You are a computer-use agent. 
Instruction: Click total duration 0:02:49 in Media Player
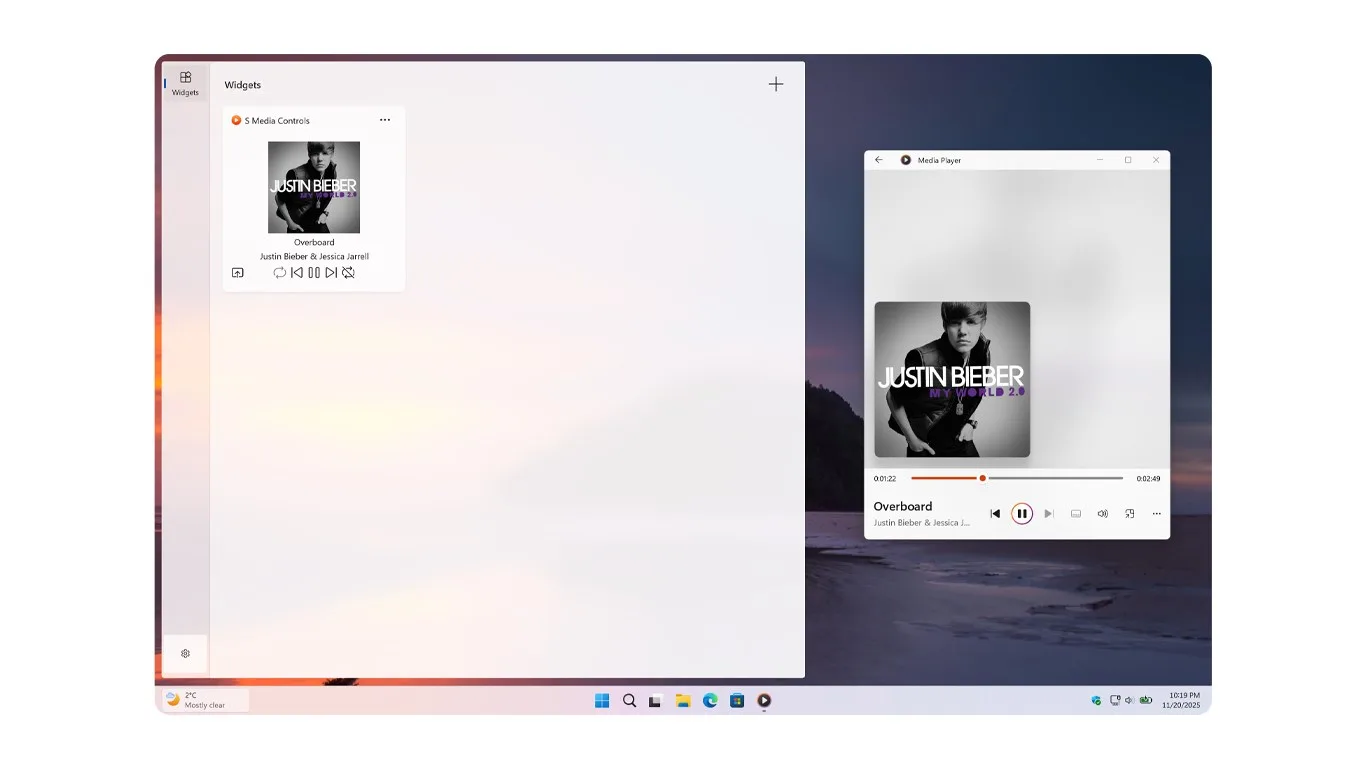point(1148,479)
